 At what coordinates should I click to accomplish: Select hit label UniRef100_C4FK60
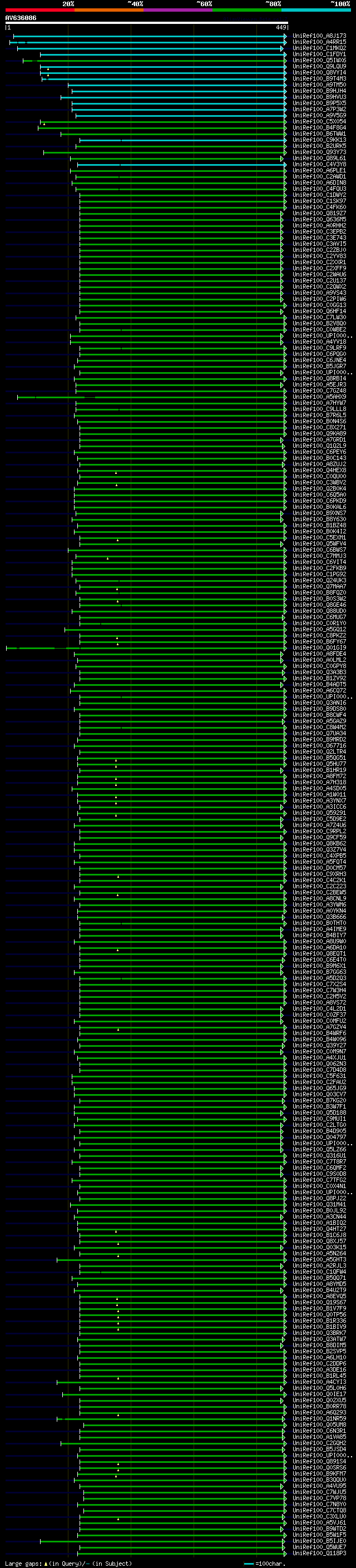pyautogui.click(x=319, y=207)
